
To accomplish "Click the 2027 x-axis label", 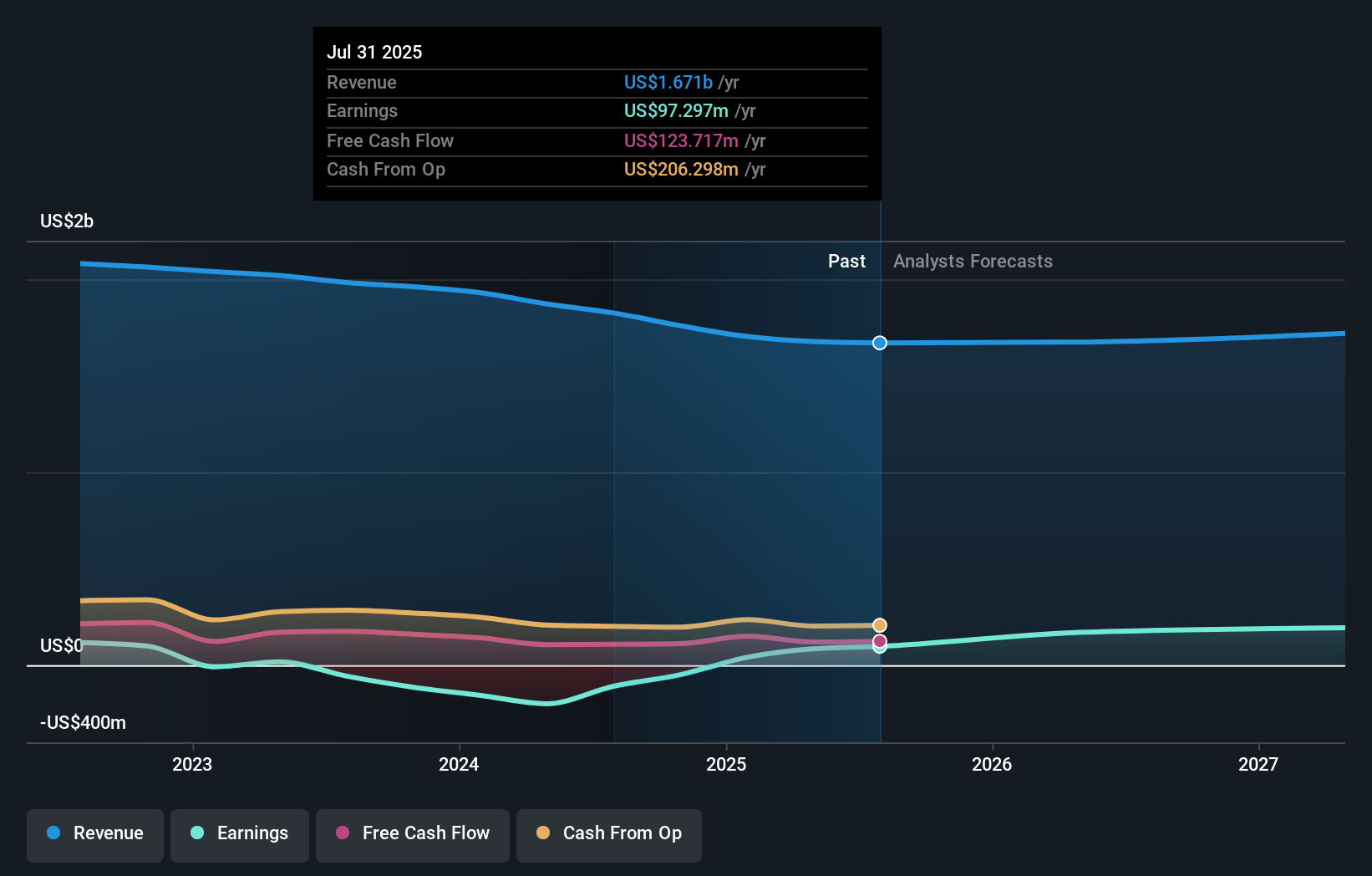I will (x=1258, y=765).
